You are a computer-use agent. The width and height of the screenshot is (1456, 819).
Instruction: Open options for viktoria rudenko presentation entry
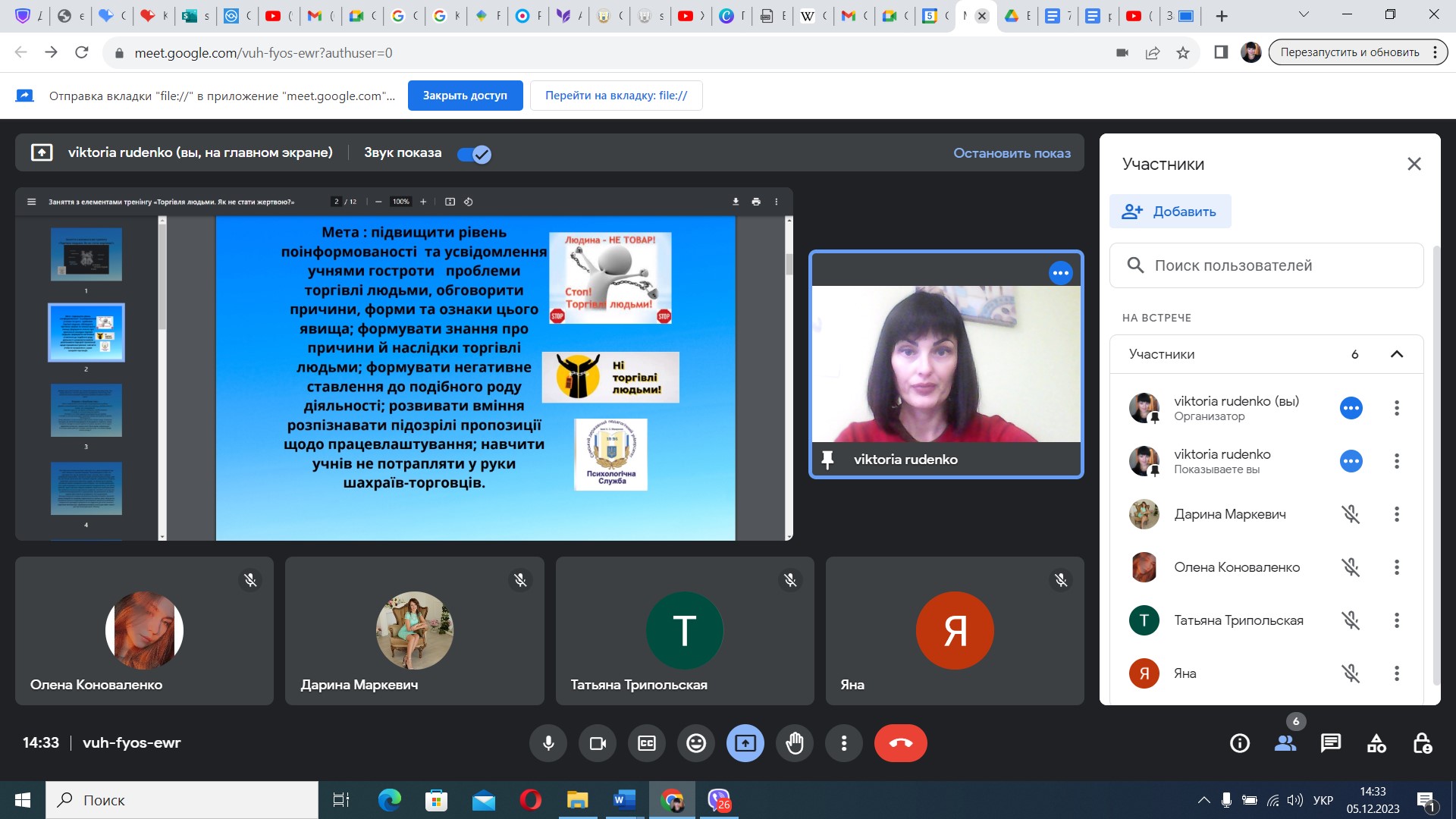pos(1397,461)
